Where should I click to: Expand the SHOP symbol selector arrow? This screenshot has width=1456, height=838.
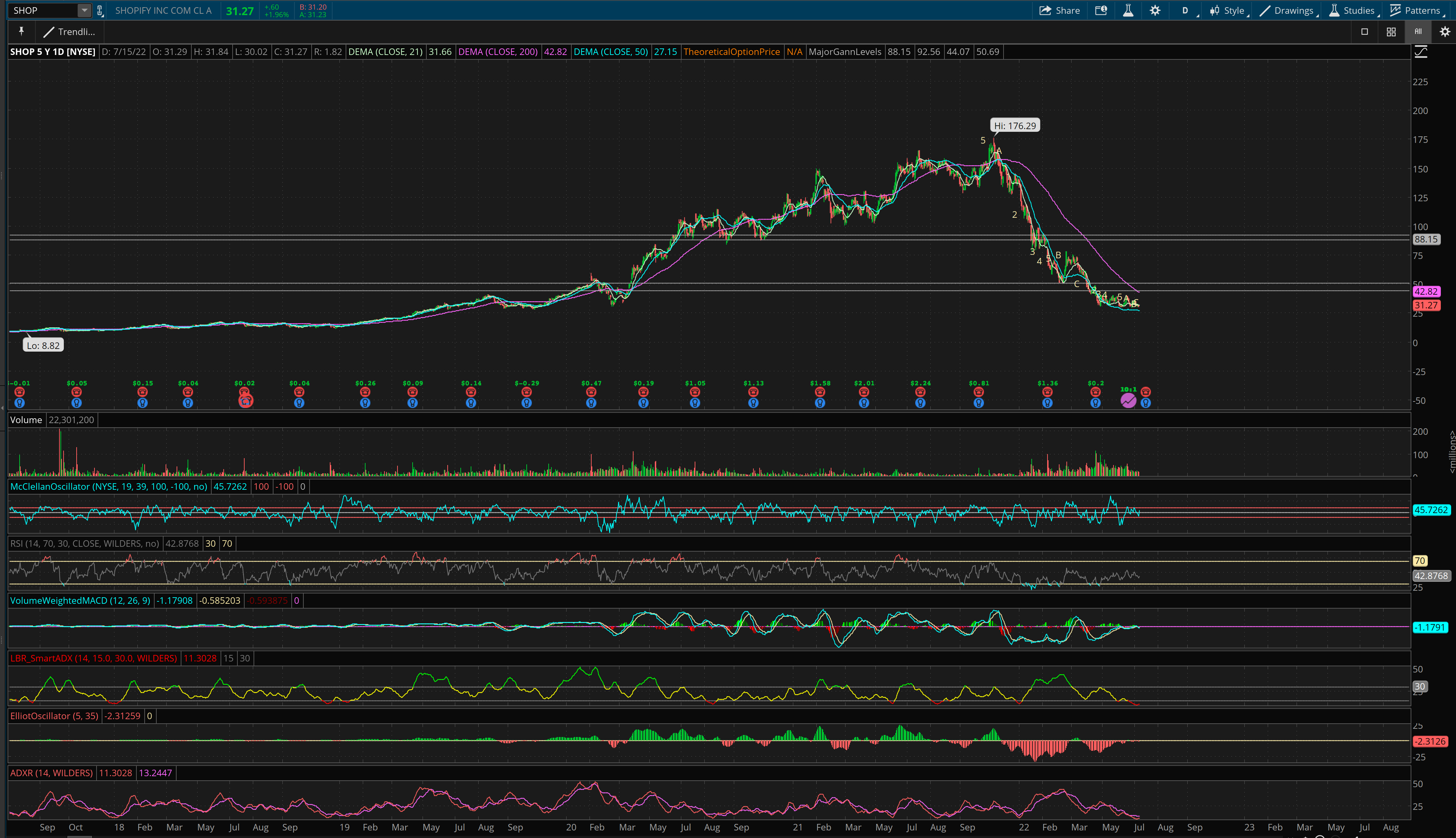pos(84,10)
